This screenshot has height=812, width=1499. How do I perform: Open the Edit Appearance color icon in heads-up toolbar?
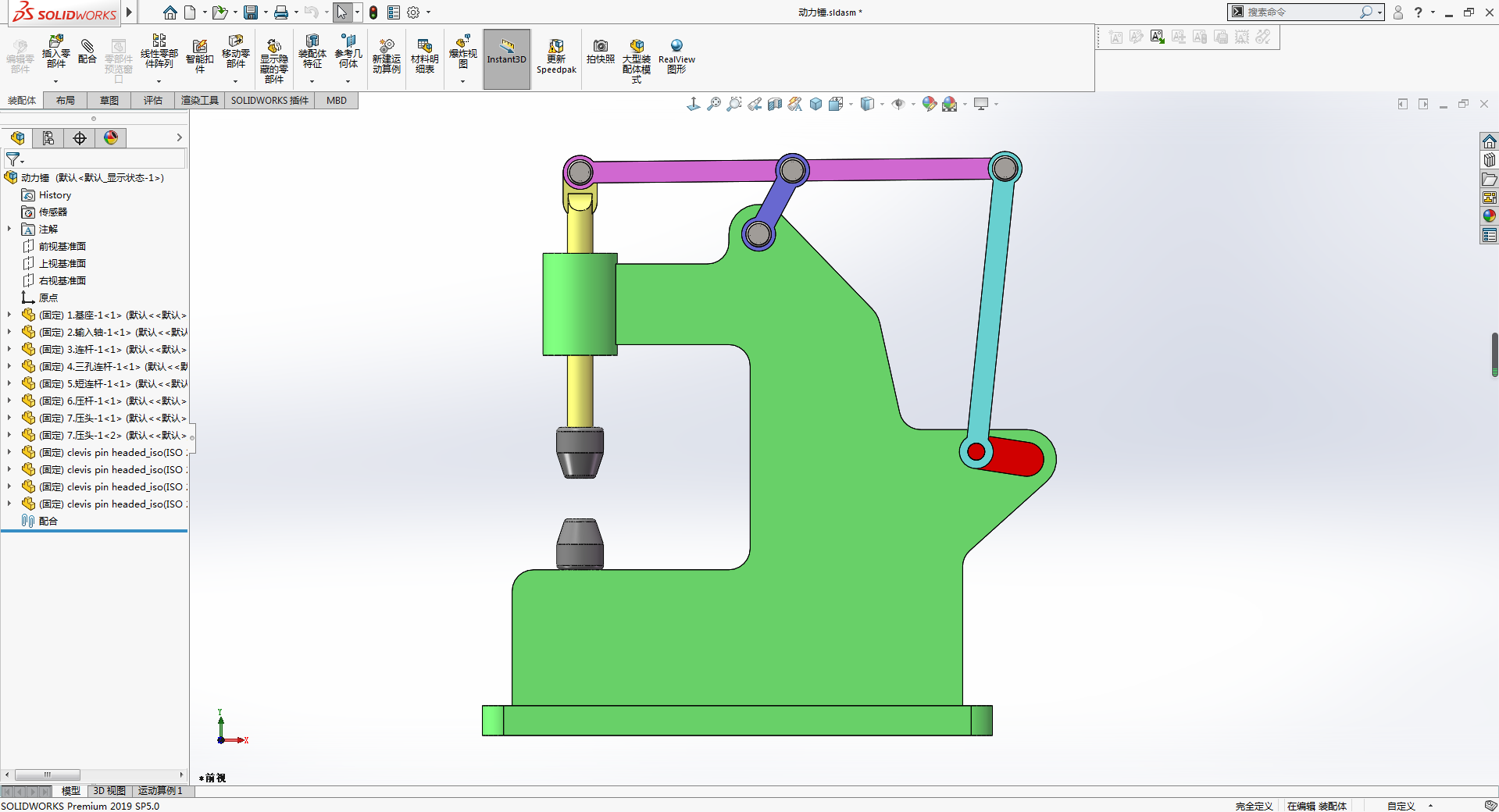point(929,104)
